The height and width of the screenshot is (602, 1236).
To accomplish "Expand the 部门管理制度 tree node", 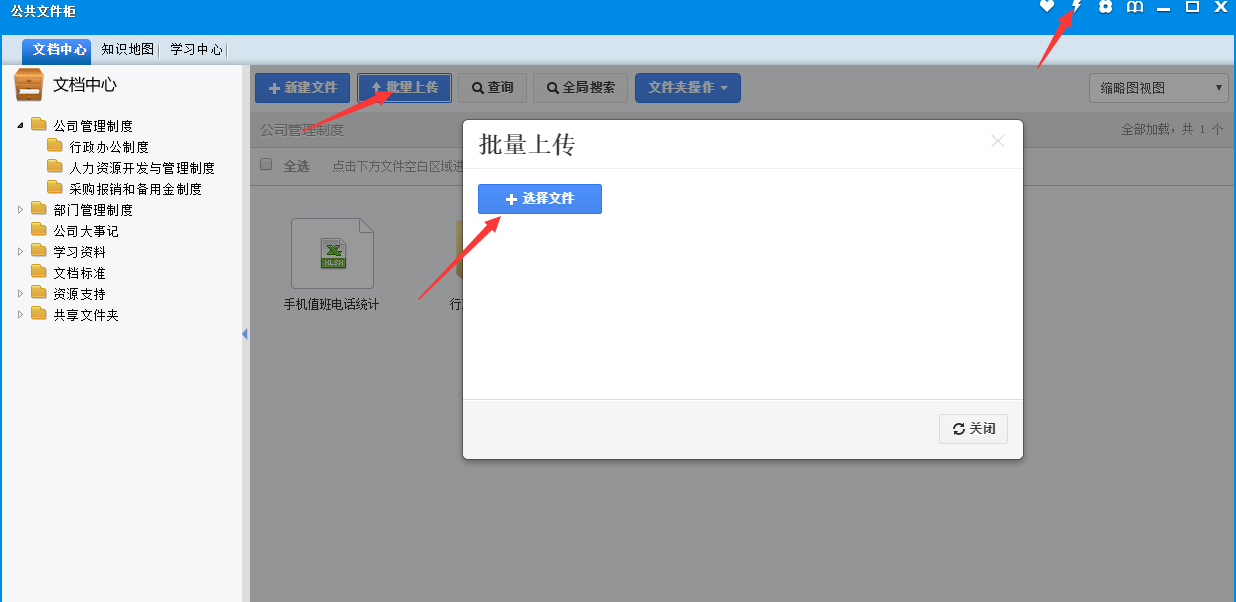I will 20,210.
